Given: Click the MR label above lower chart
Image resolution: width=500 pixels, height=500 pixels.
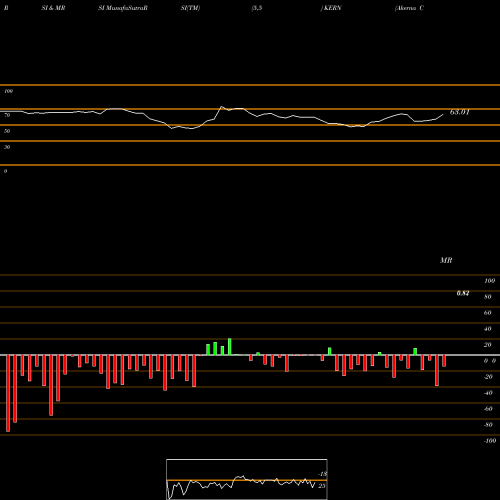Looking at the screenshot, I should [446, 260].
